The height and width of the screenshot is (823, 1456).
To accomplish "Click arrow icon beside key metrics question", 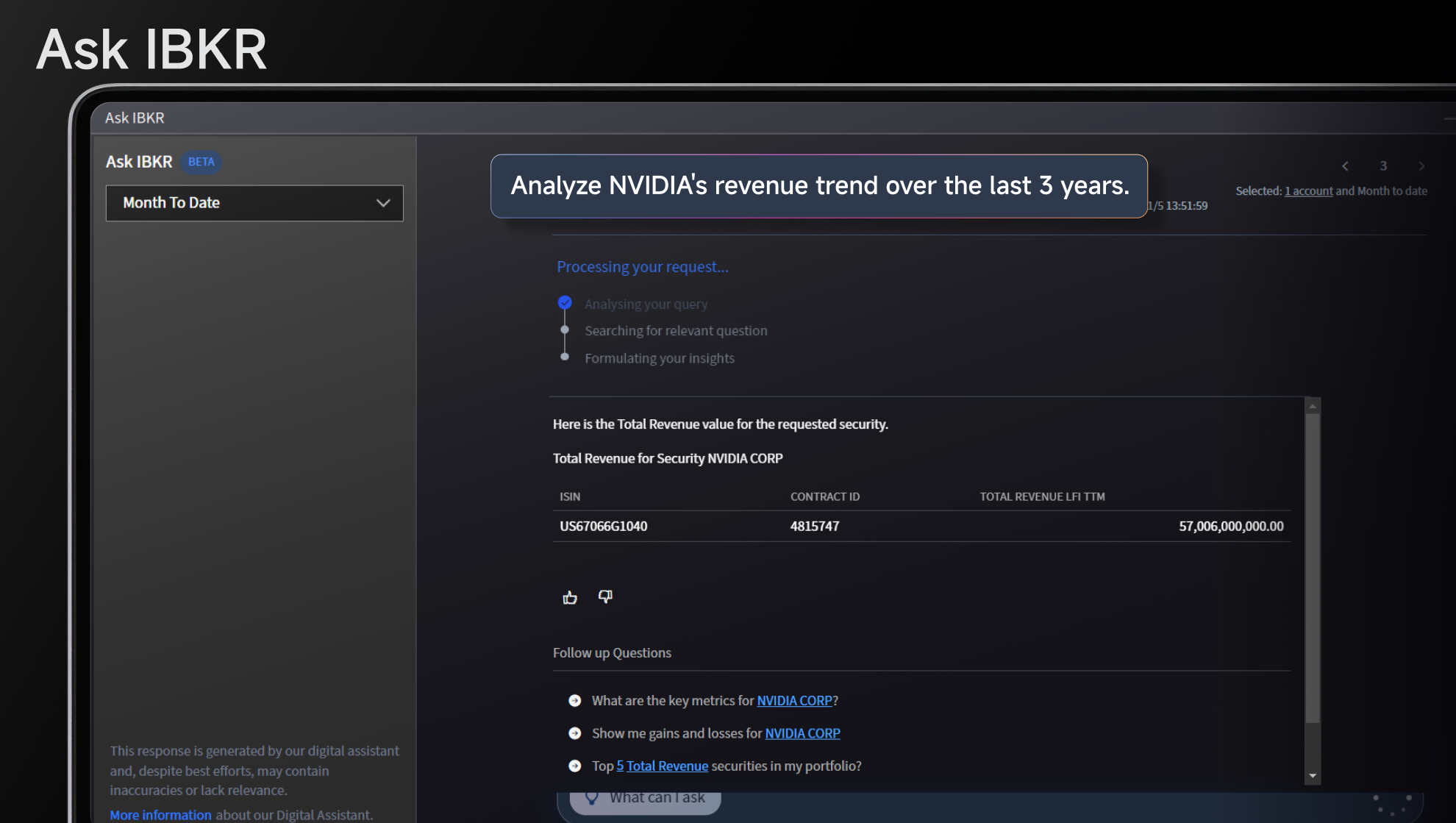I will click(575, 701).
